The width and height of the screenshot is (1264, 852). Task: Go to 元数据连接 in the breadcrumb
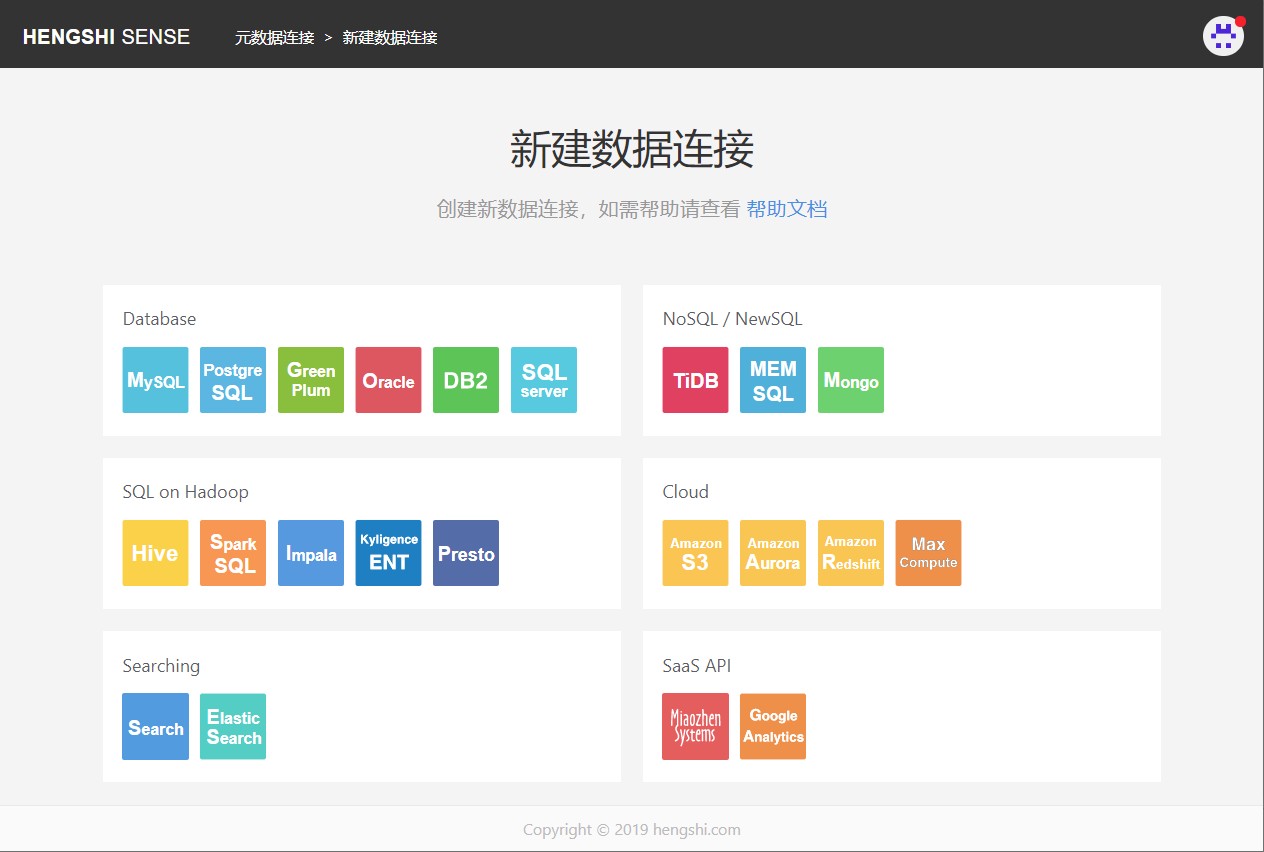pyautogui.click(x=275, y=38)
